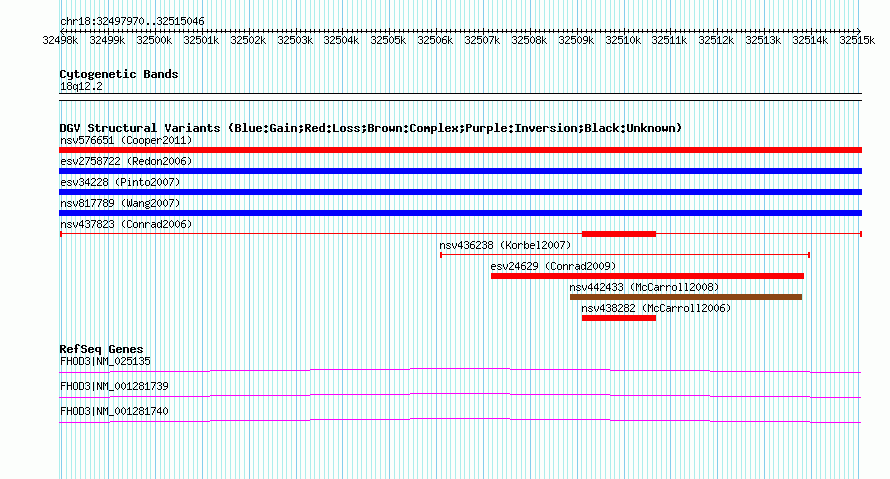Click the thin red nsv436238 line
Screen dimensions: 890x479
coord(625,255)
